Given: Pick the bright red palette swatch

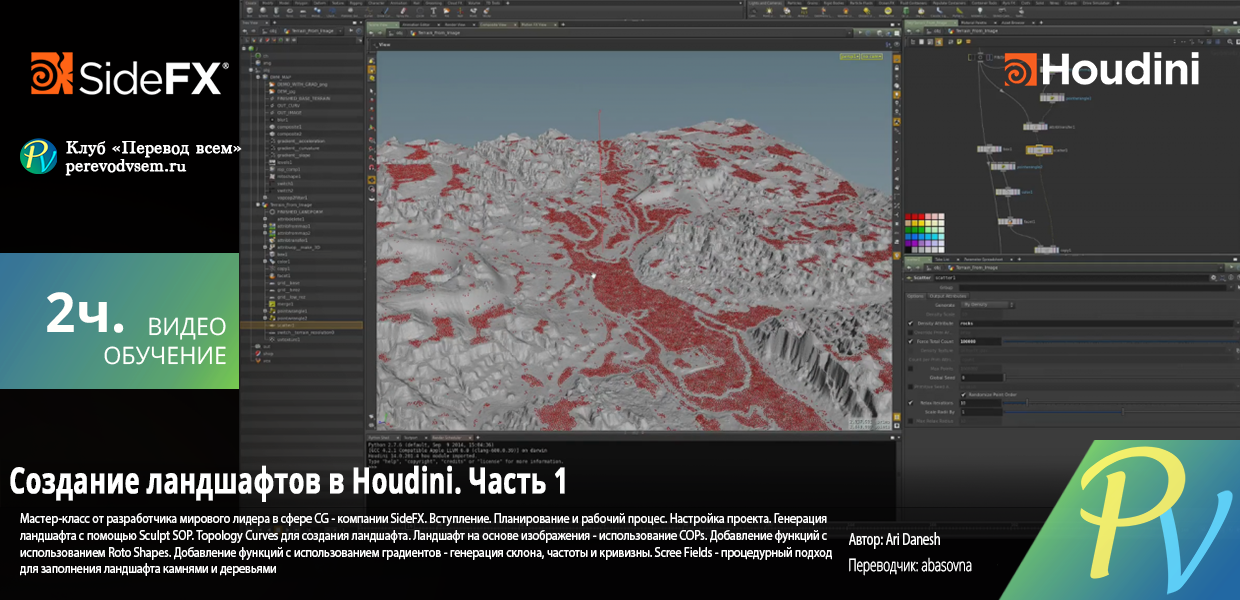Looking at the screenshot, I should 921,216.
